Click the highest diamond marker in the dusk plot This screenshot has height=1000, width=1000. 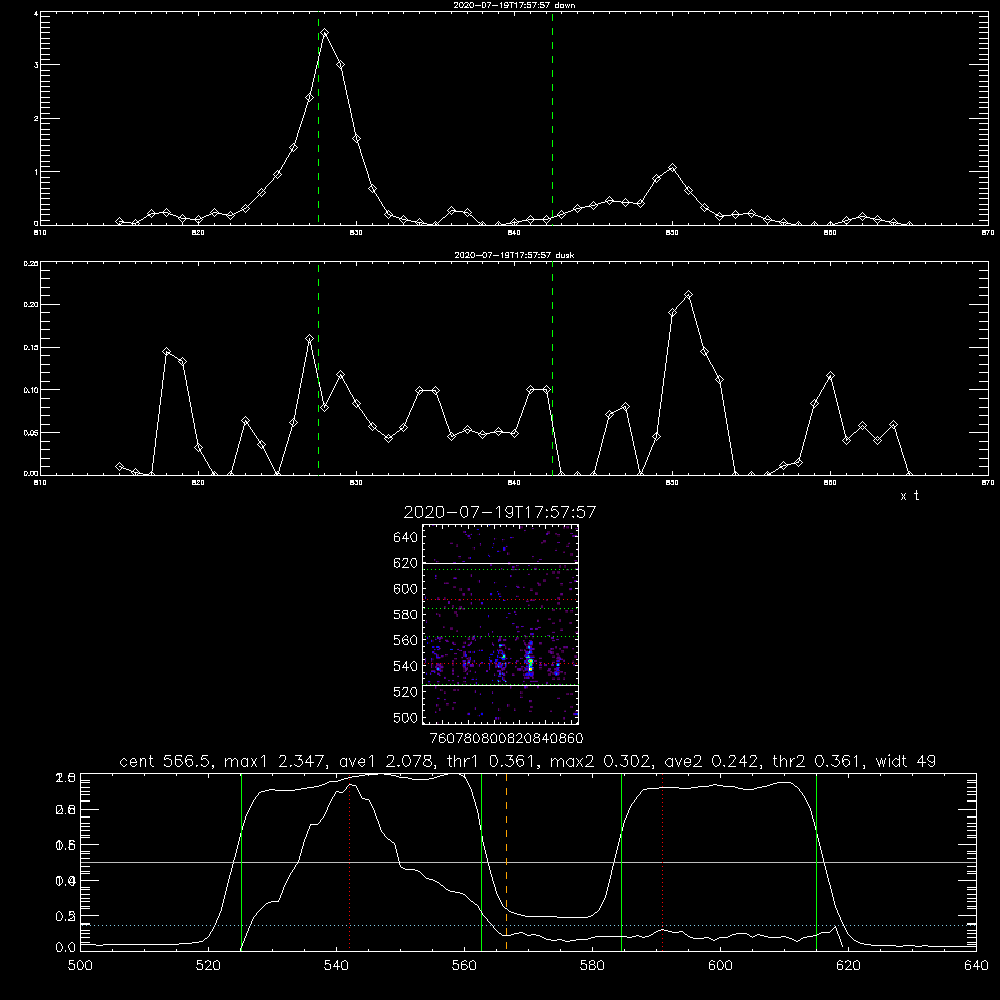pos(688,295)
